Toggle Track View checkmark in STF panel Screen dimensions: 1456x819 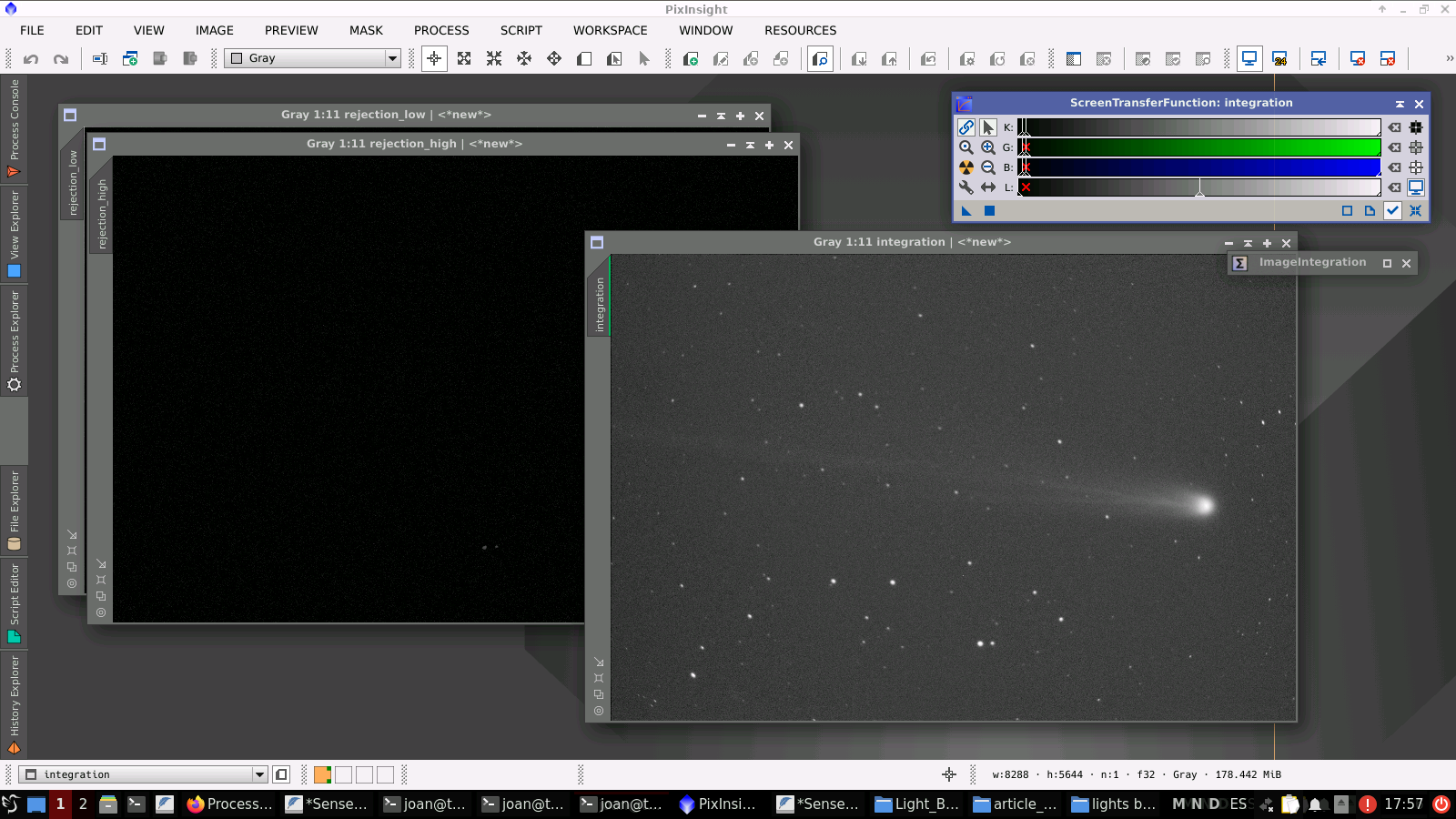[x=1392, y=210]
